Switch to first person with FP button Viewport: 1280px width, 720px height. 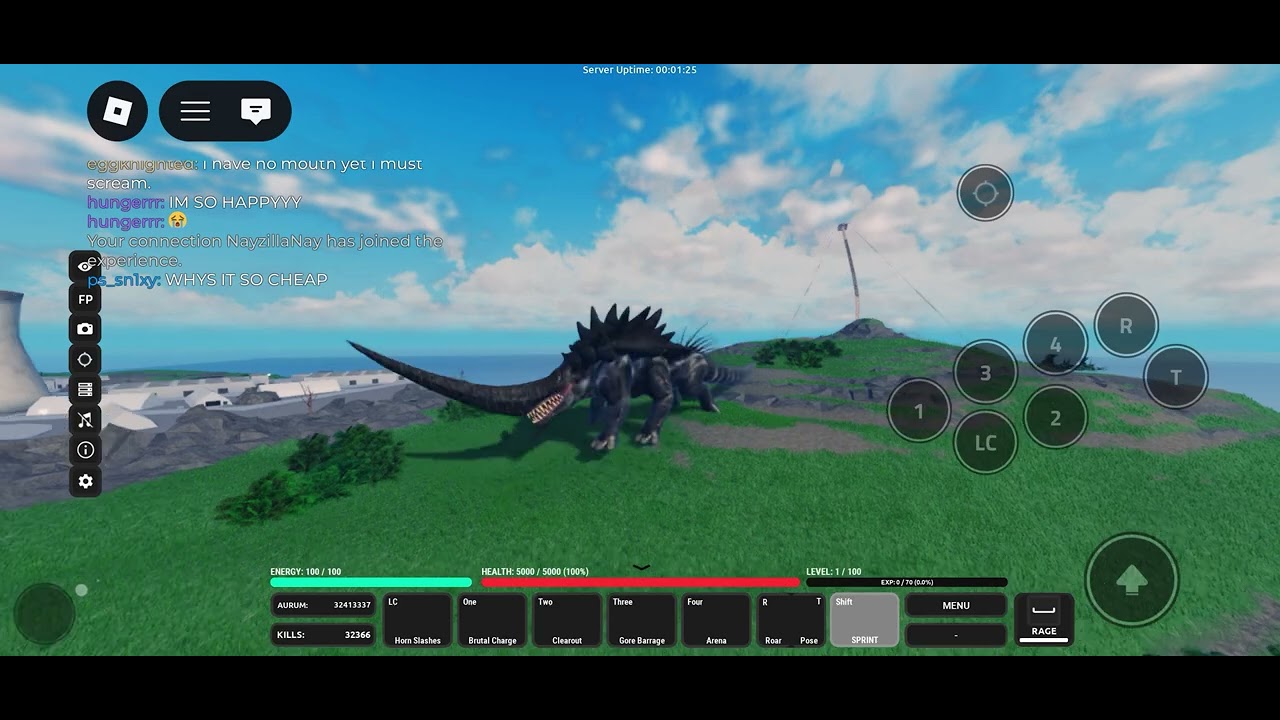(x=85, y=299)
